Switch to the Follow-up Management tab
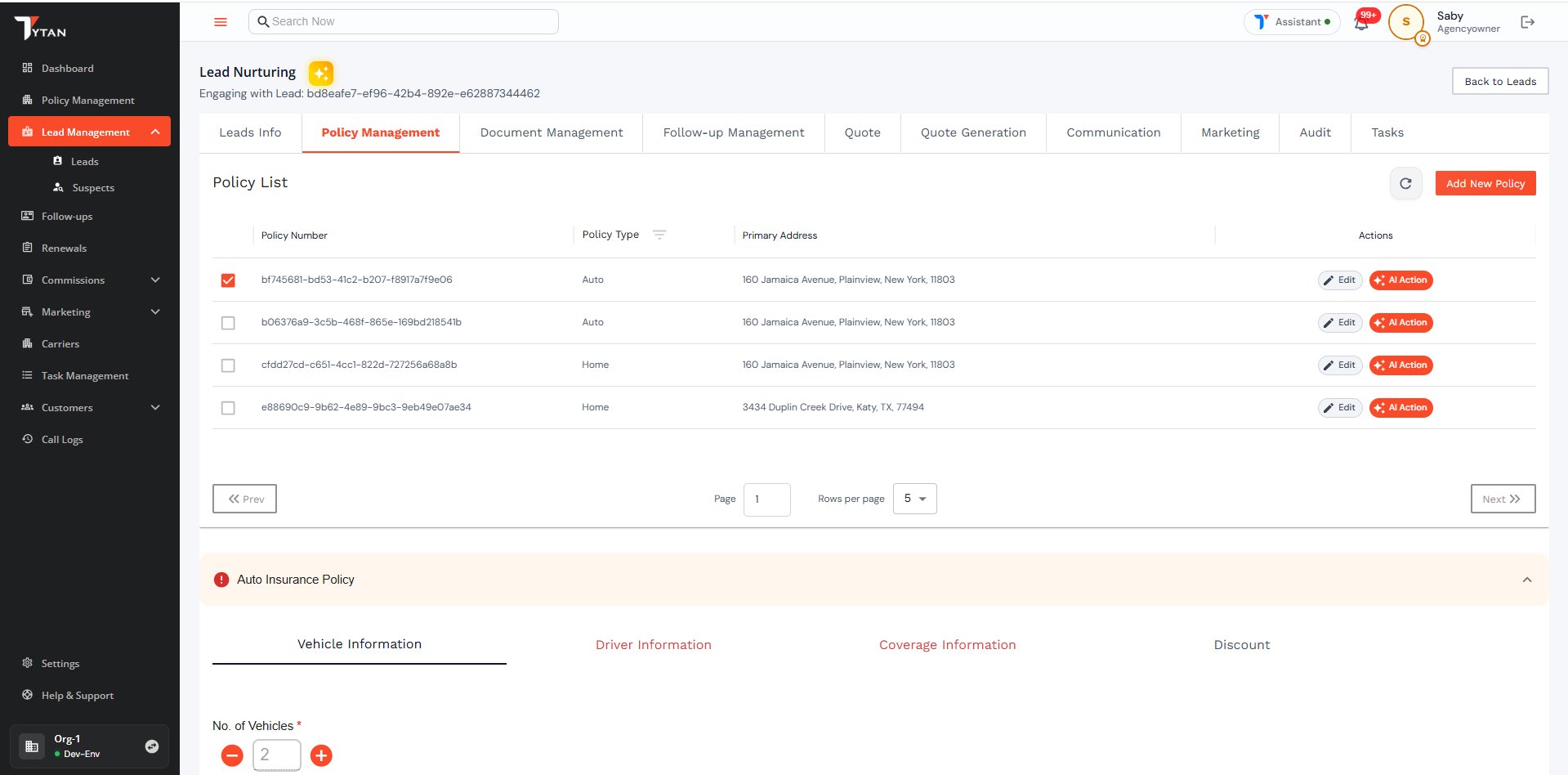 733,133
